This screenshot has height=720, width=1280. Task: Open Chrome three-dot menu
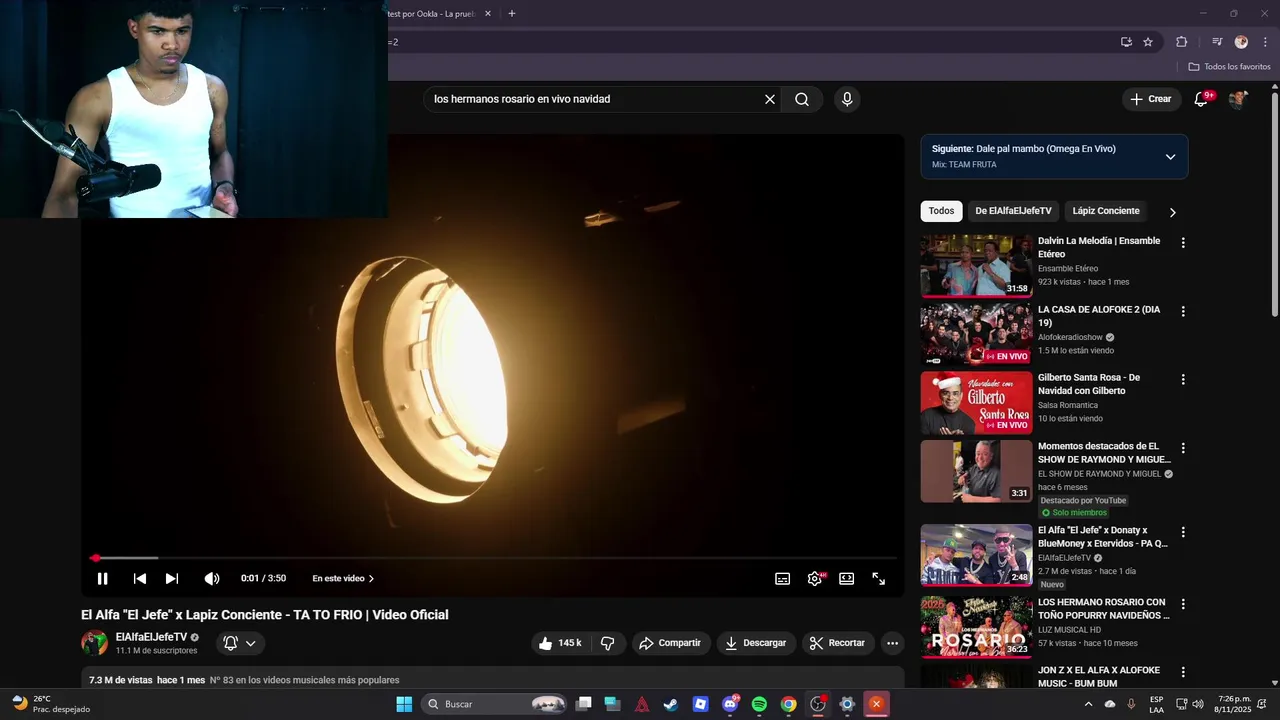[1265, 42]
